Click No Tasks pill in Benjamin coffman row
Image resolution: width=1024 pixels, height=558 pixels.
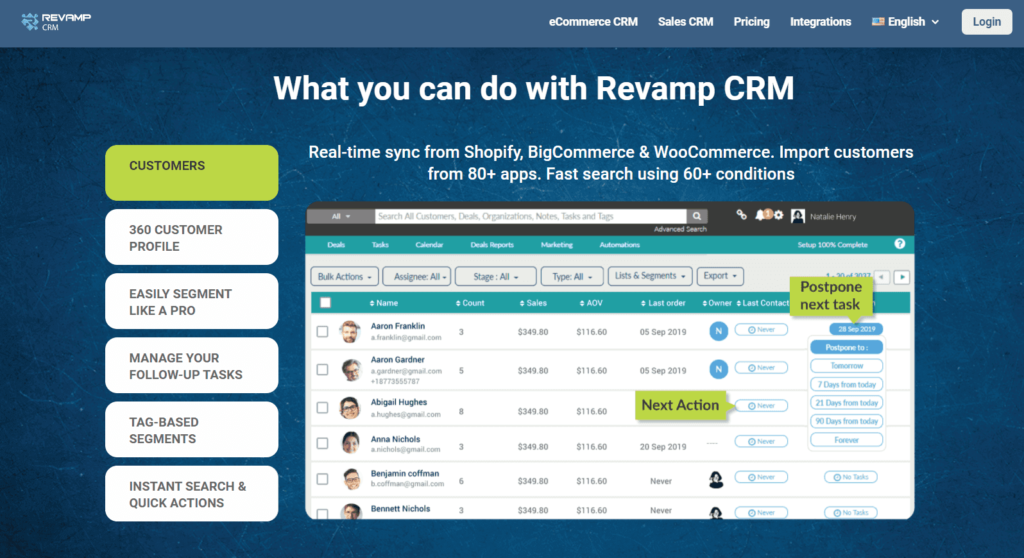pyautogui.click(x=851, y=477)
